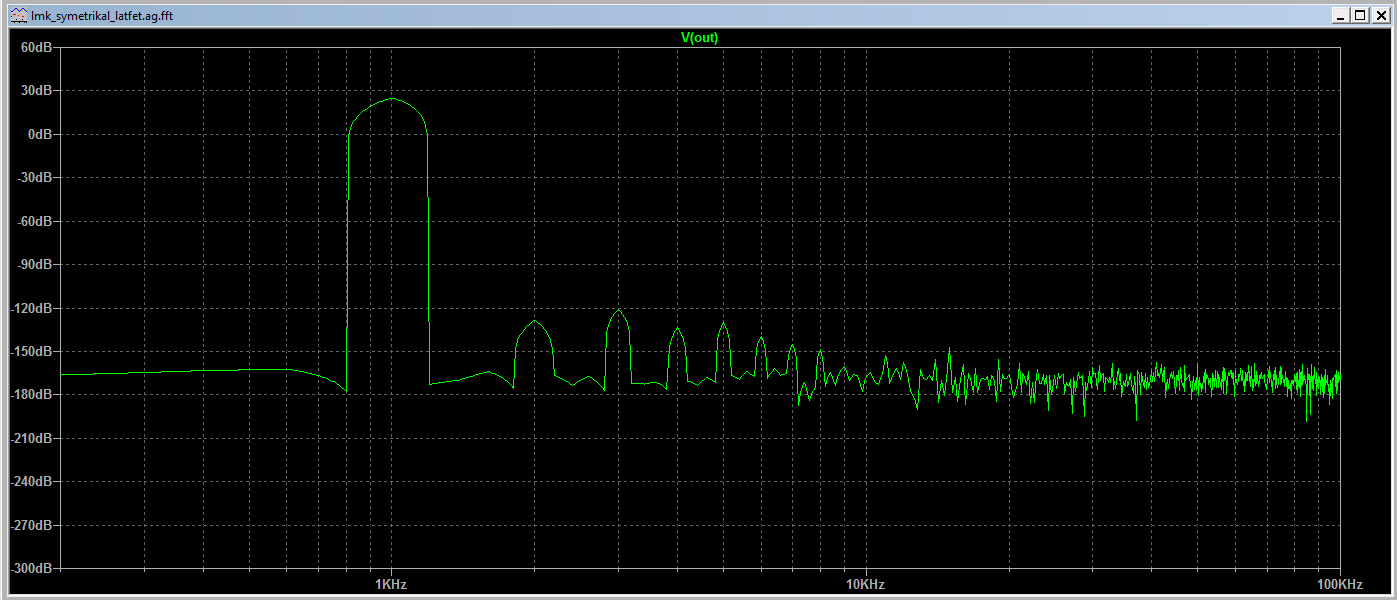The height and width of the screenshot is (600, 1397).
Task: Click the 10KHz frequency axis label
Action: tap(865, 584)
